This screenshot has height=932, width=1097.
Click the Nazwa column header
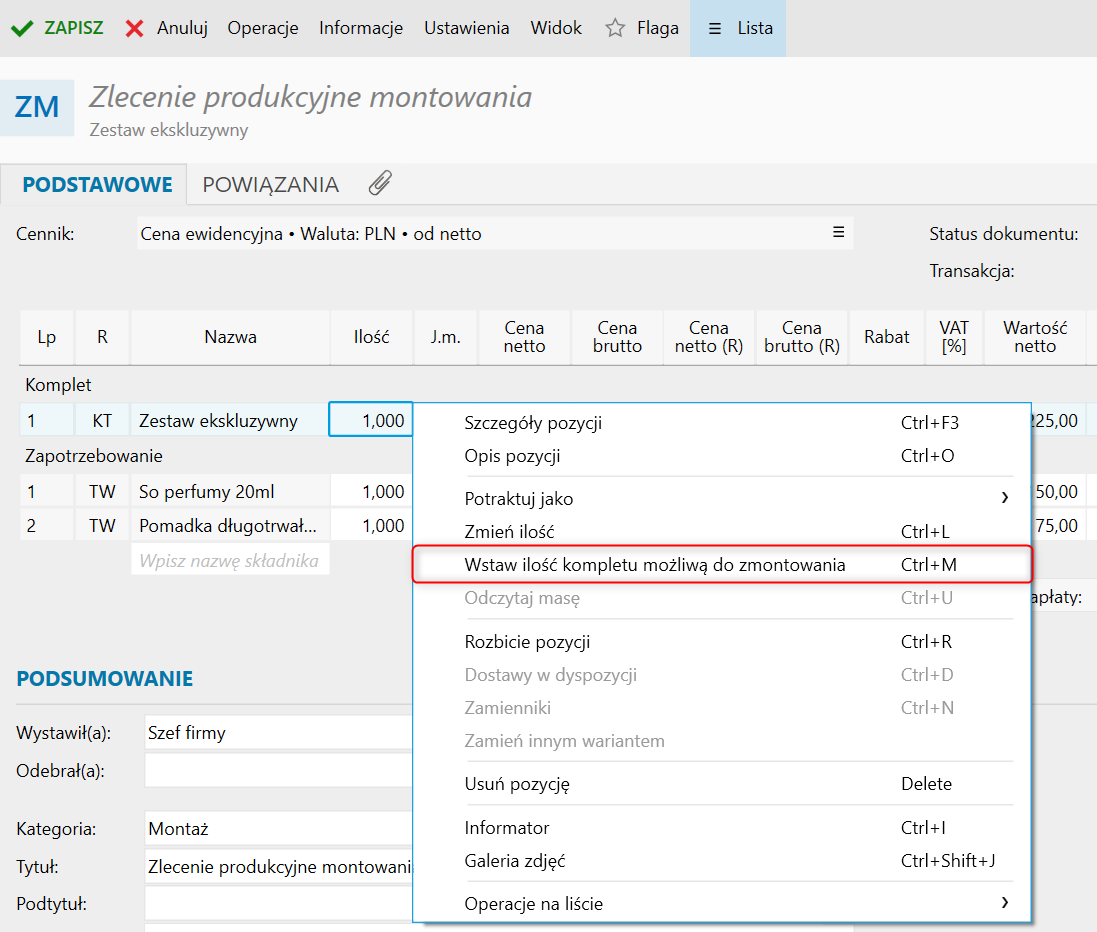point(230,337)
